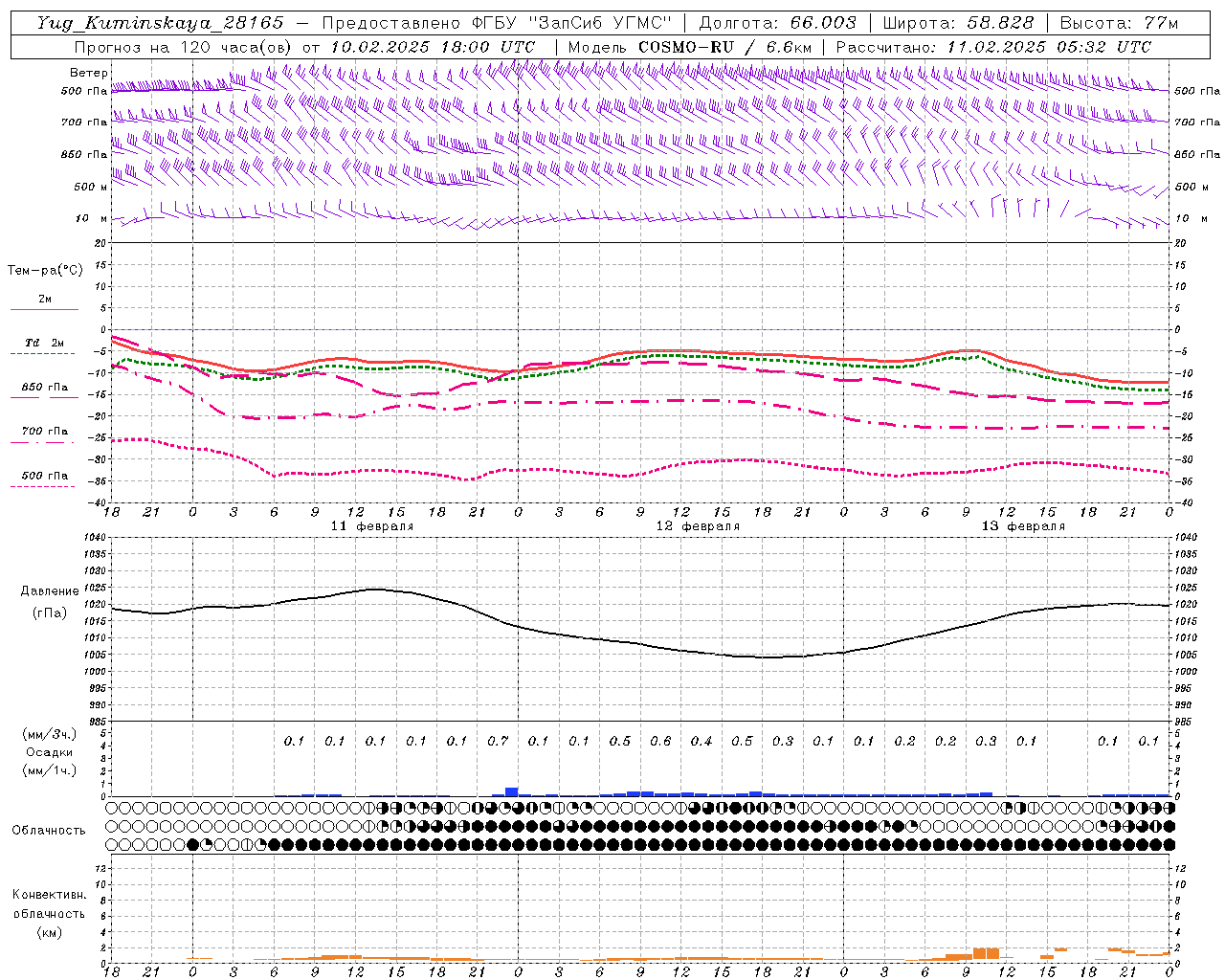Select the longitude value Долгота: 66.003
The height and width of the screenshot is (980, 1225).
click(778, 23)
